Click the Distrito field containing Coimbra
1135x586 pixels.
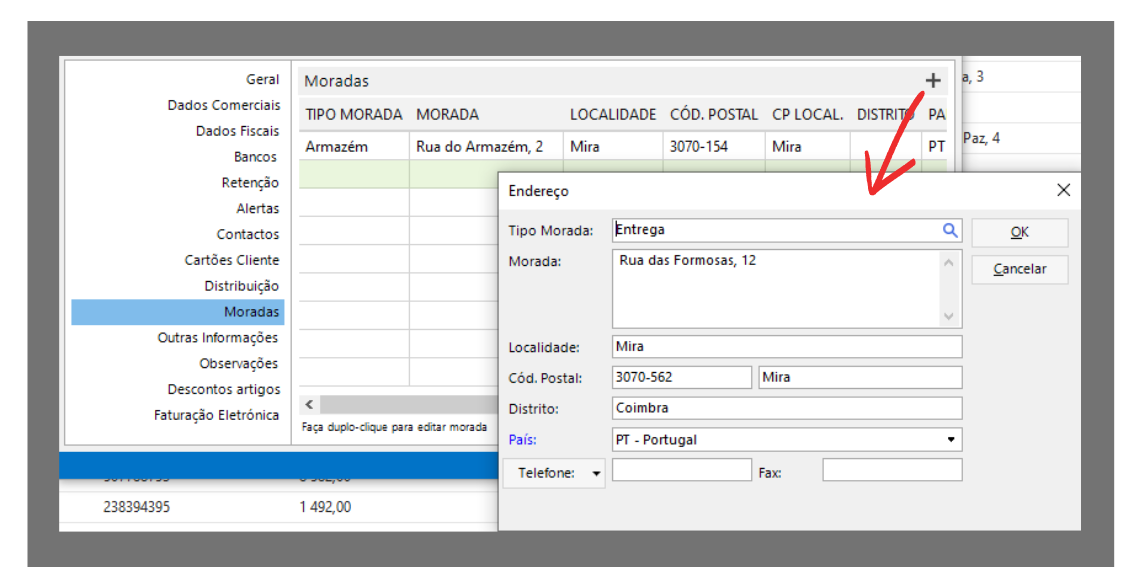pos(786,408)
